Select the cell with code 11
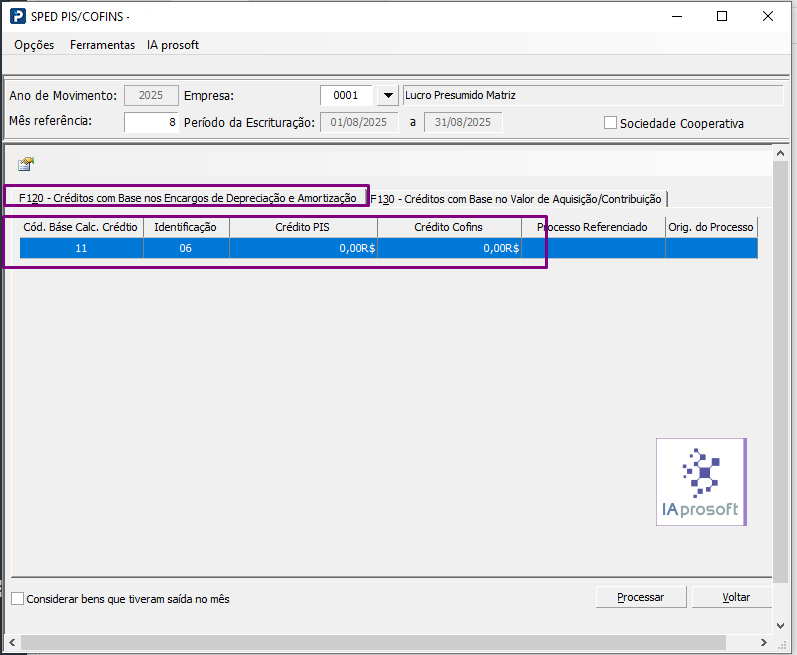Image resolution: width=797 pixels, height=655 pixels. (81, 248)
